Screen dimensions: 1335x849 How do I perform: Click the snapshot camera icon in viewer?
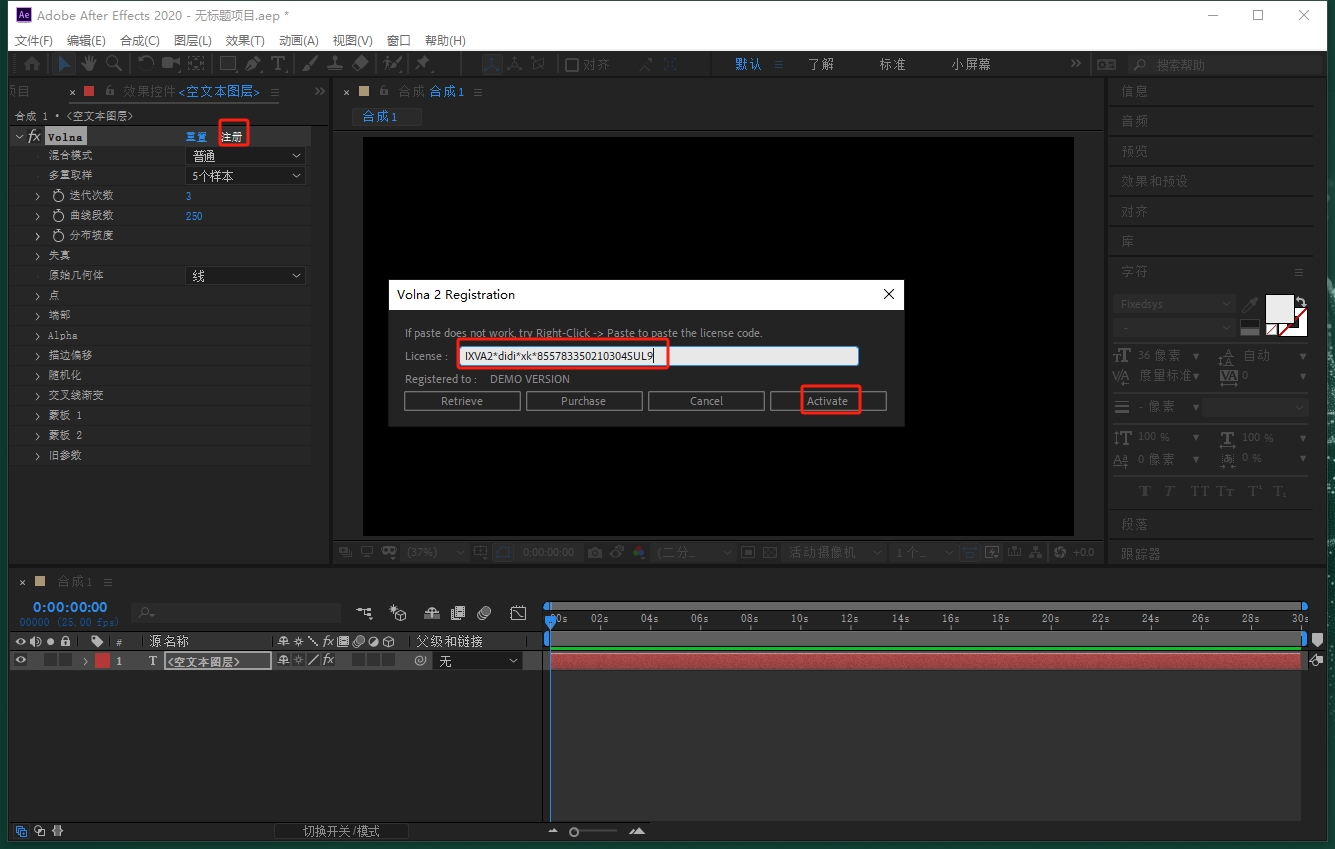coord(595,552)
